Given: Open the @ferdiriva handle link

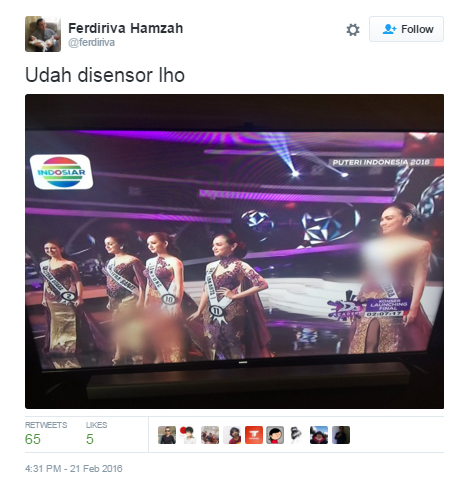Looking at the screenshot, I should (92, 43).
